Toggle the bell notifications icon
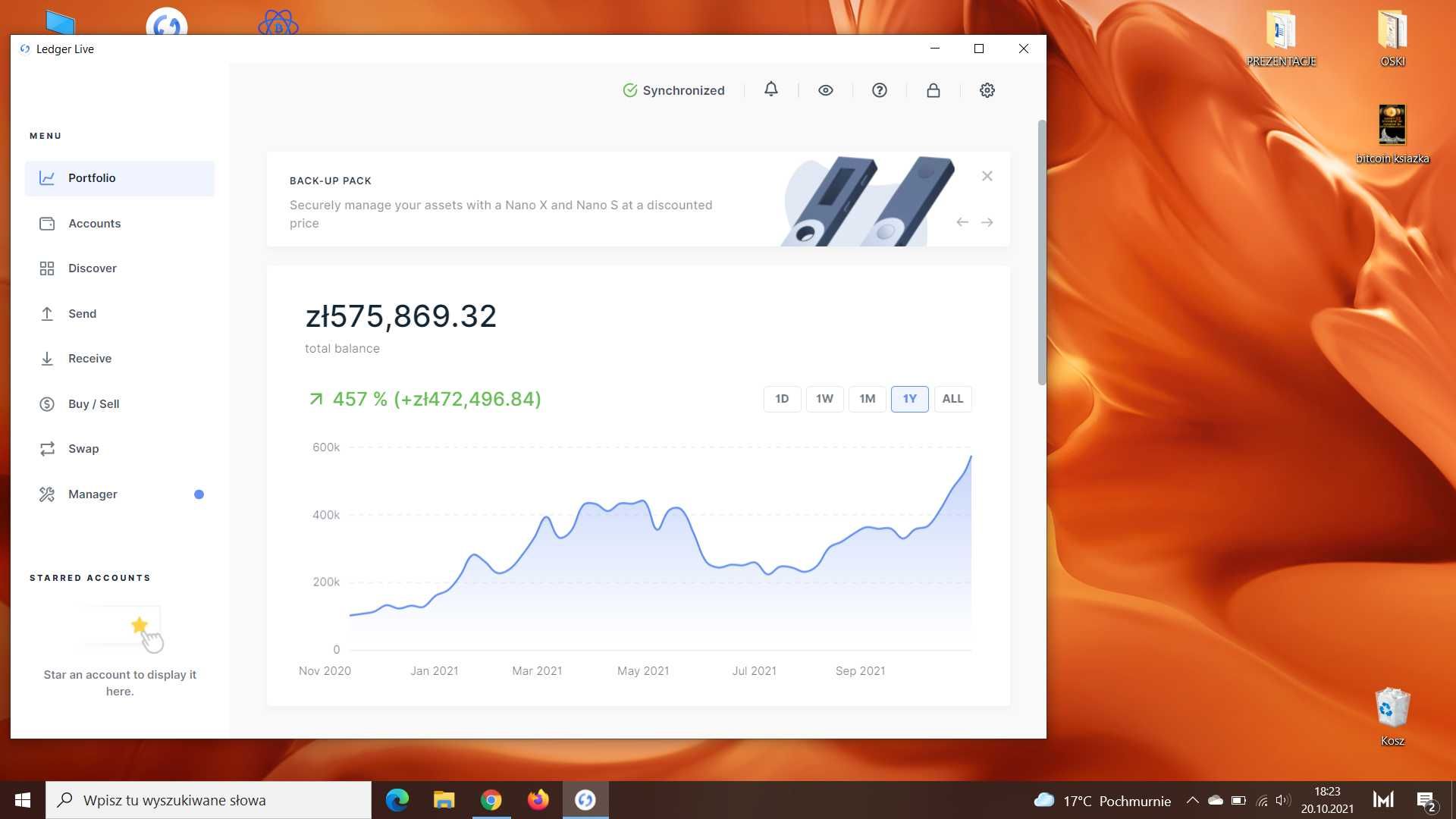Image resolution: width=1456 pixels, height=819 pixels. (771, 90)
